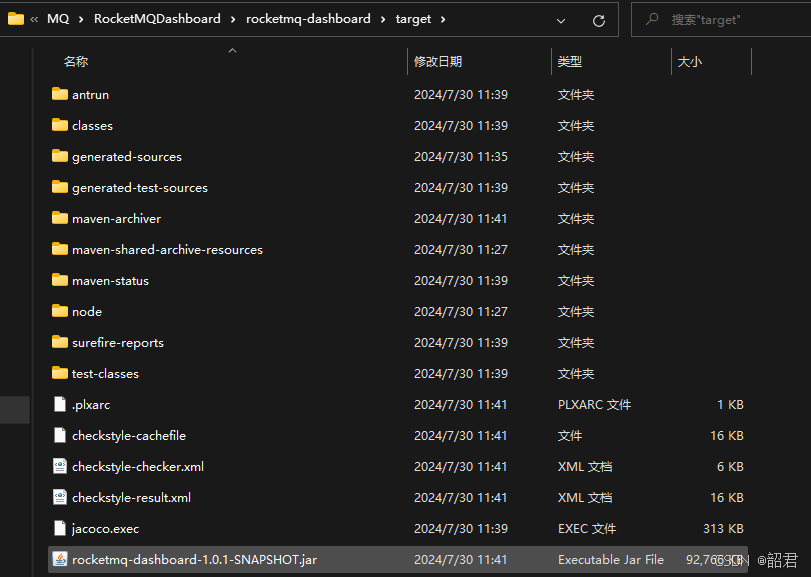
Task: Click the maven-shared-archive-resources folder name
Action: 168,250
